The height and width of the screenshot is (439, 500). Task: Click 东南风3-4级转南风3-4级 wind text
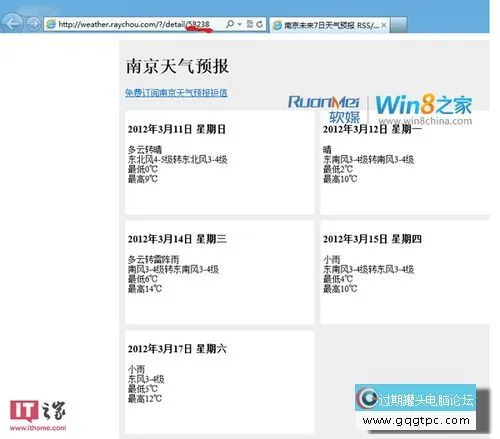pyautogui.click(x=368, y=159)
